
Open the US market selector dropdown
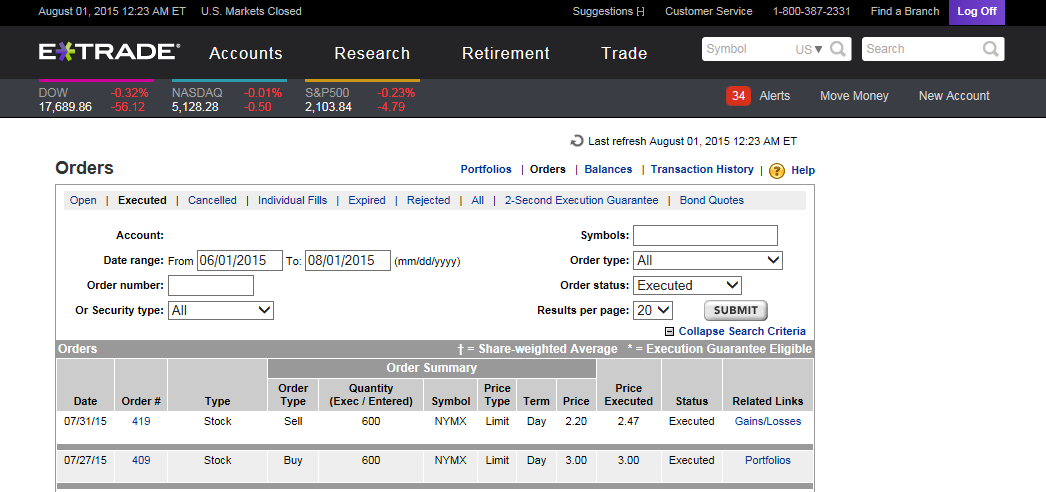click(x=809, y=49)
